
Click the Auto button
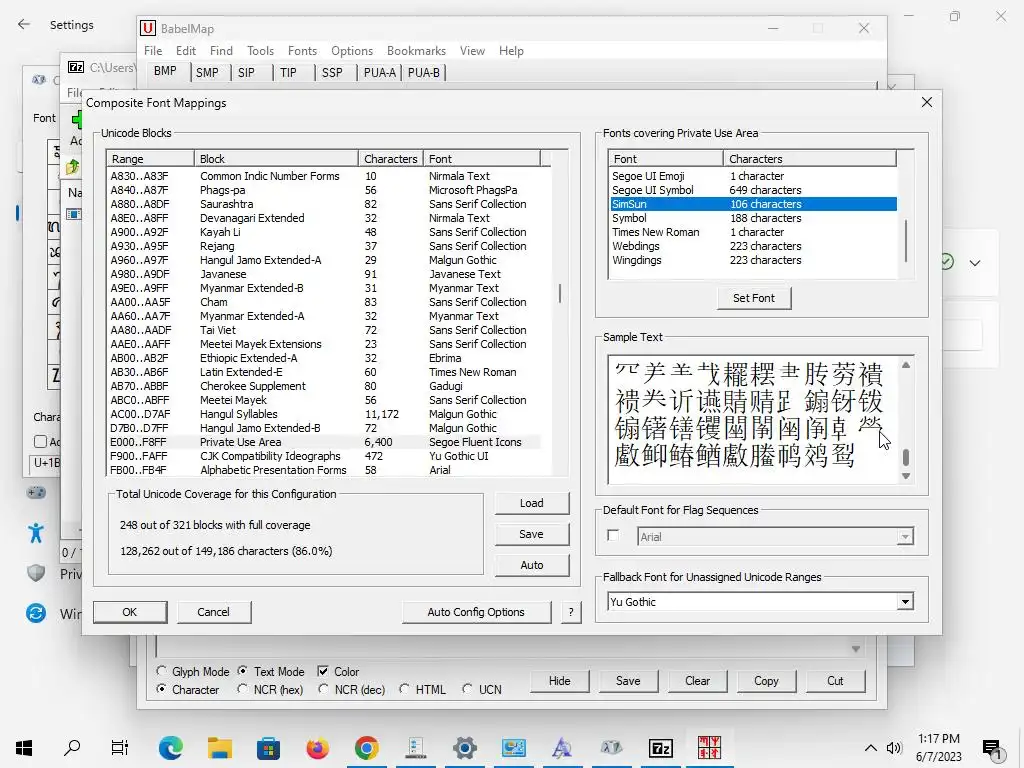pyautogui.click(x=532, y=565)
